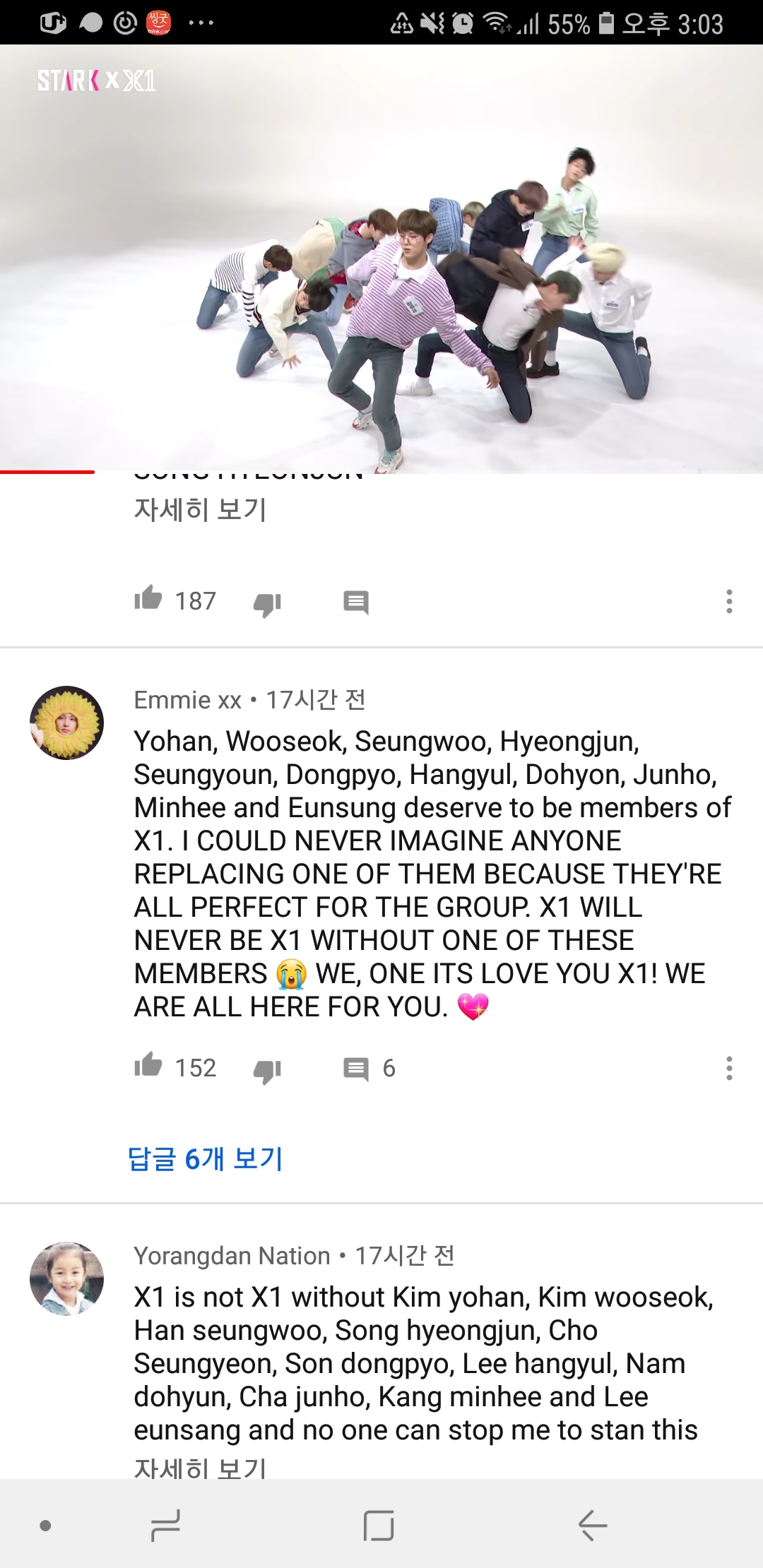Expand 자세히 보기 under the top comment
Viewport: 763px width, 1568px height.
(200, 509)
